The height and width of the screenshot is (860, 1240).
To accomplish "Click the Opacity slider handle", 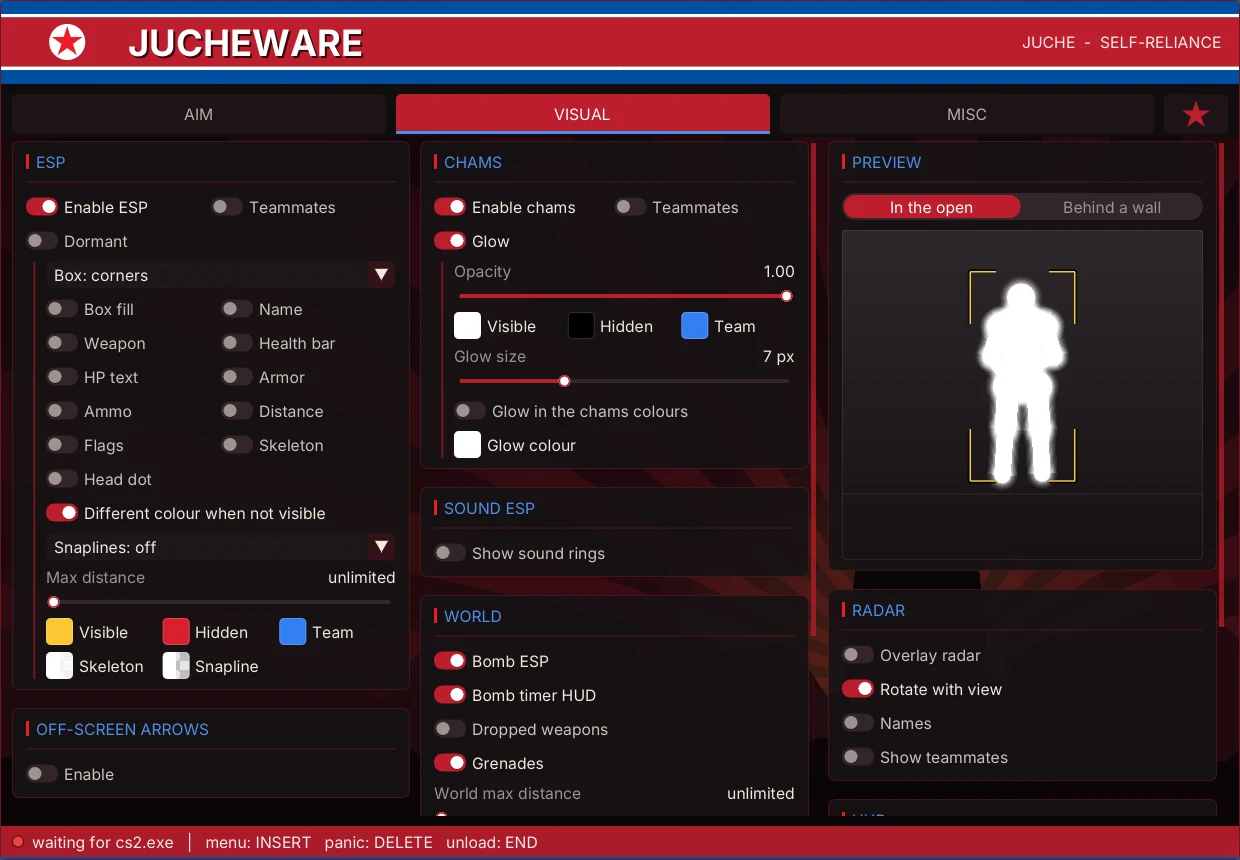I will pos(787,296).
